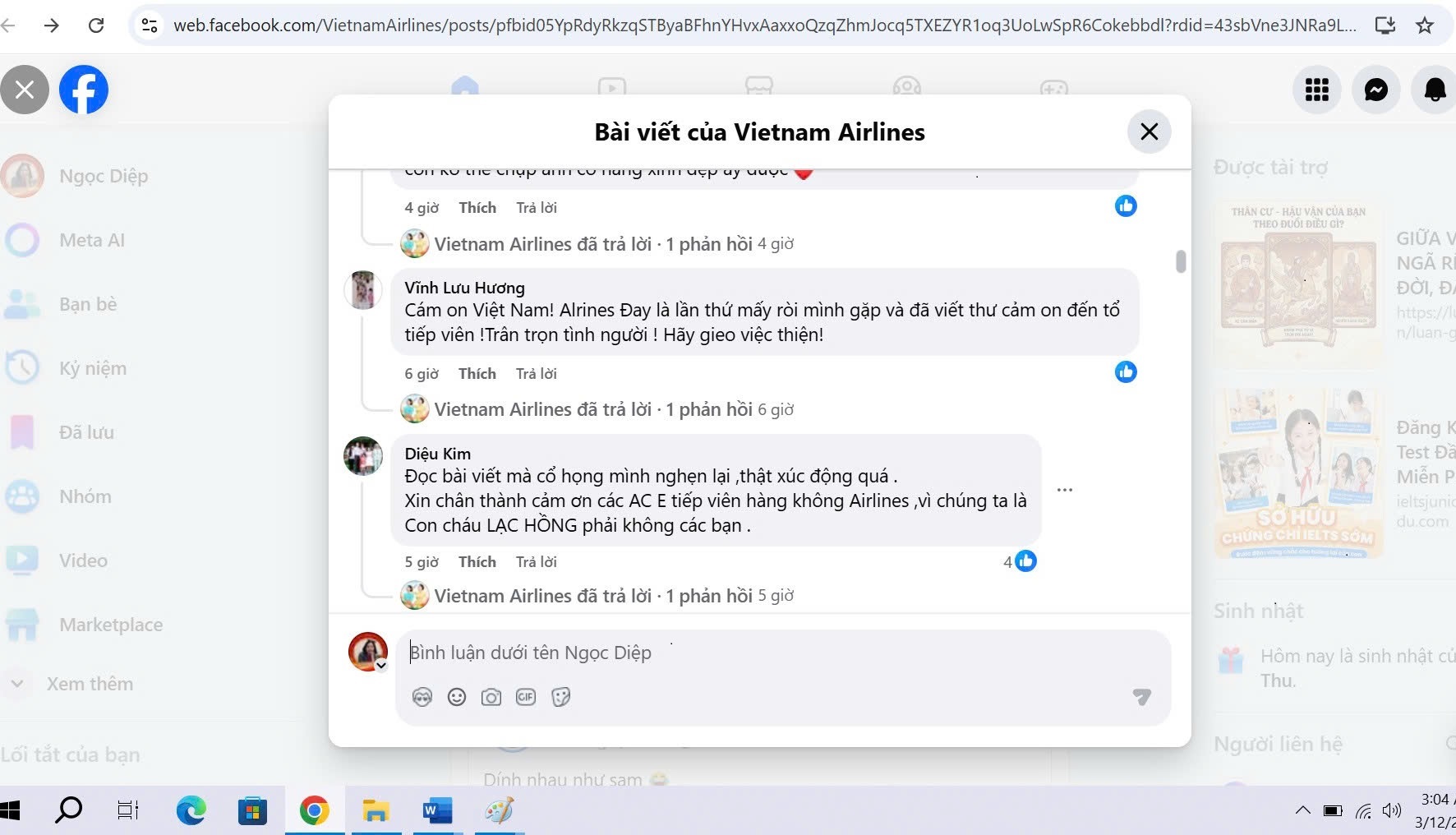Viewport: 1456px width, 835px height.
Task: Open the sticker picker icon
Action: pyautogui.click(x=561, y=697)
